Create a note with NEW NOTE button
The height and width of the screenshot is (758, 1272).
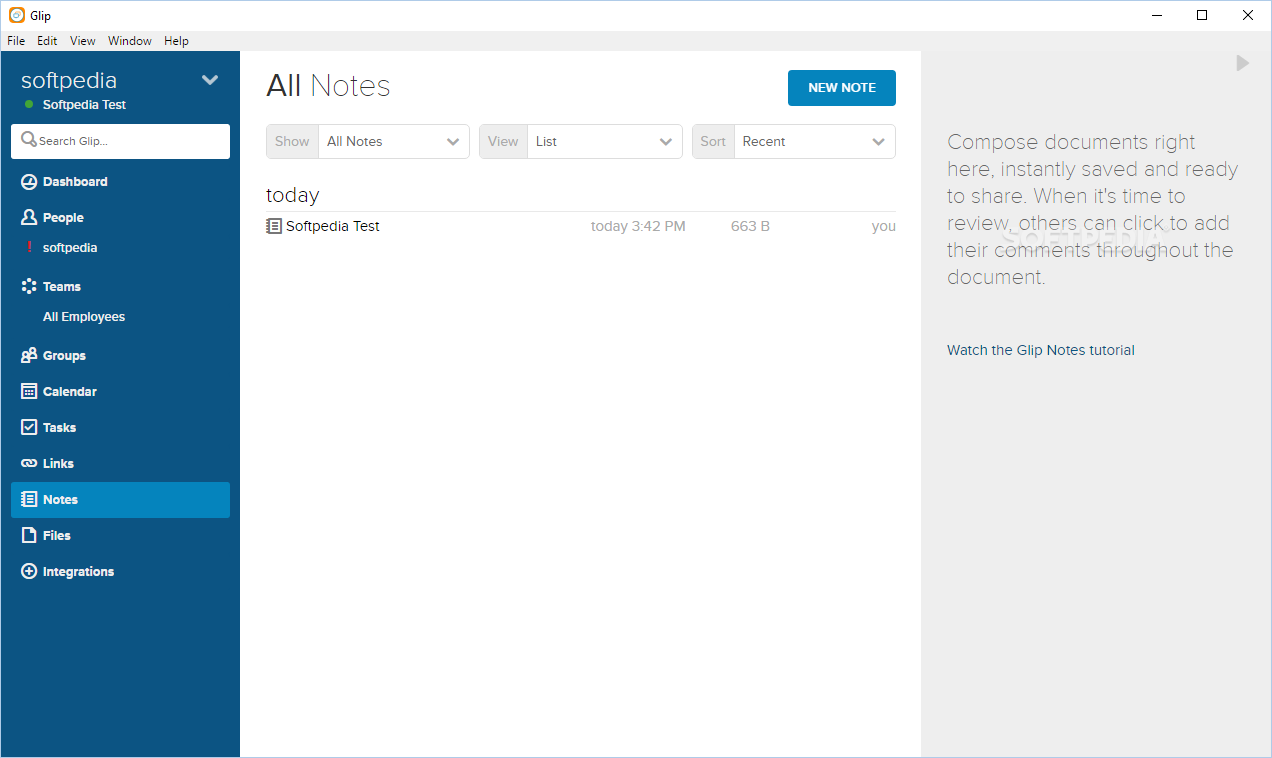point(842,88)
